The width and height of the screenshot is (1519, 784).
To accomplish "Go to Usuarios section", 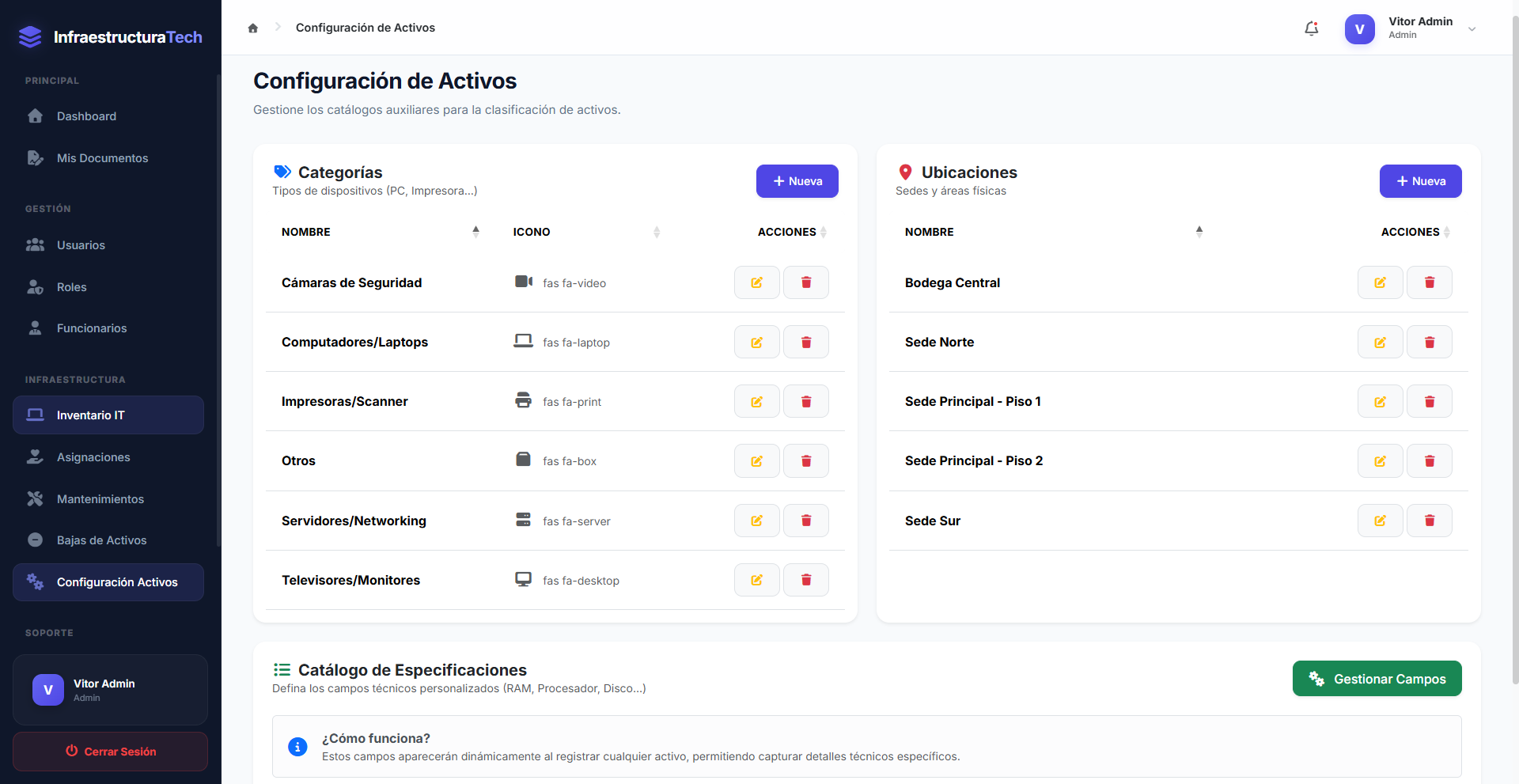I will [x=108, y=245].
